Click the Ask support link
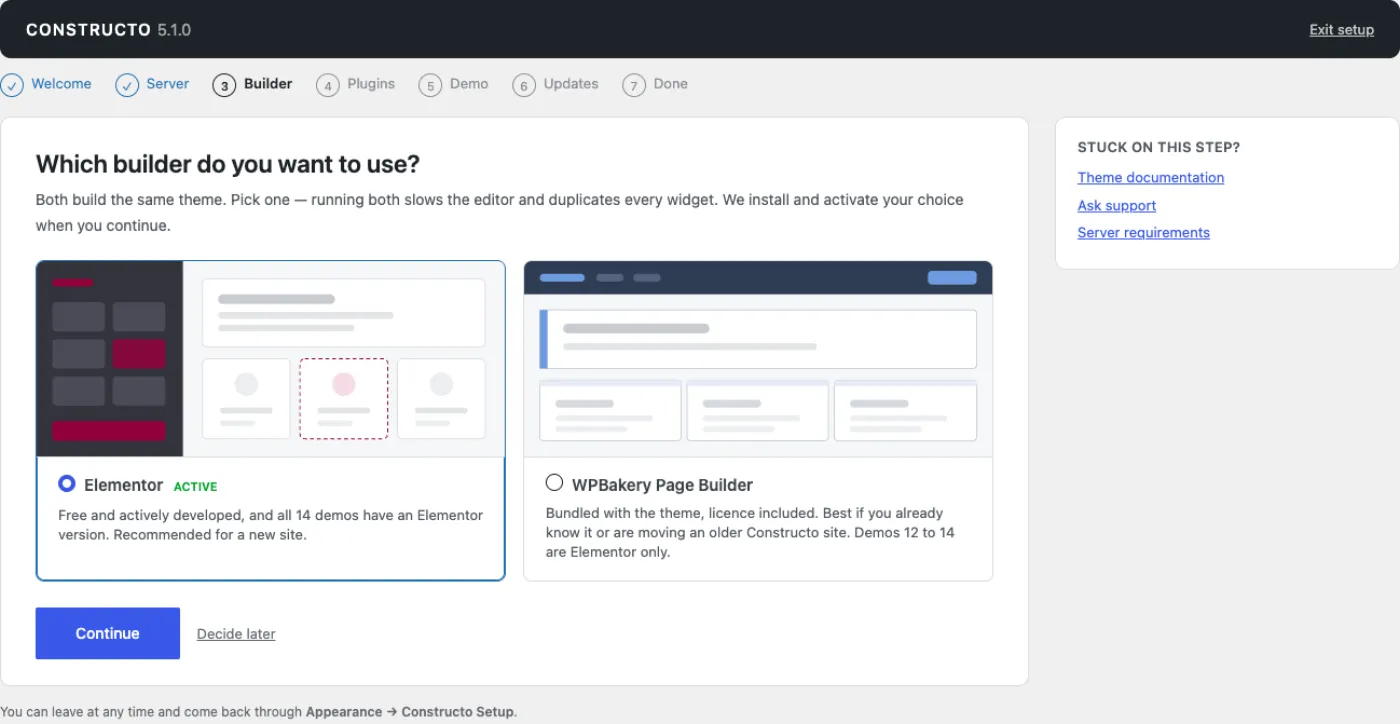This screenshot has width=1400, height=724. click(x=1117, y=205)
